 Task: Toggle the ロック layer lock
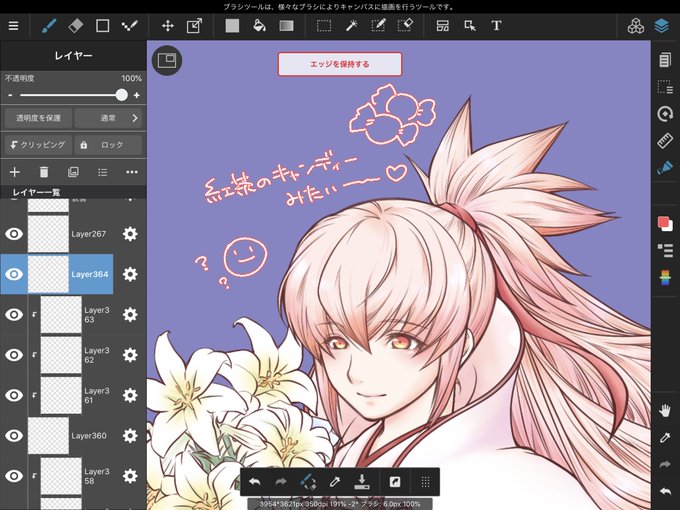108,145
